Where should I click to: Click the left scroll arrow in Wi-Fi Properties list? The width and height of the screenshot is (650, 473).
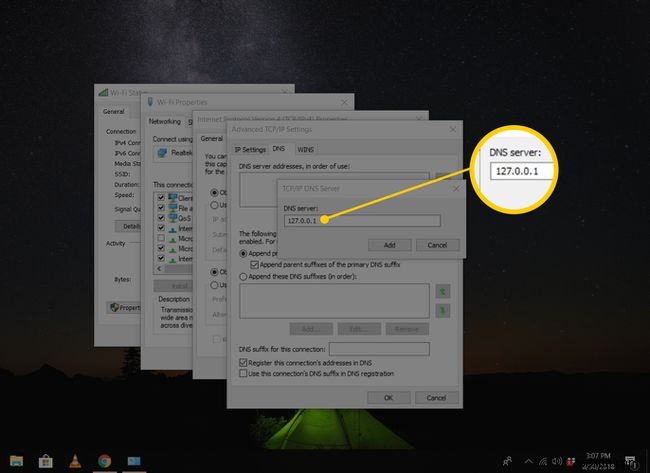158,269
